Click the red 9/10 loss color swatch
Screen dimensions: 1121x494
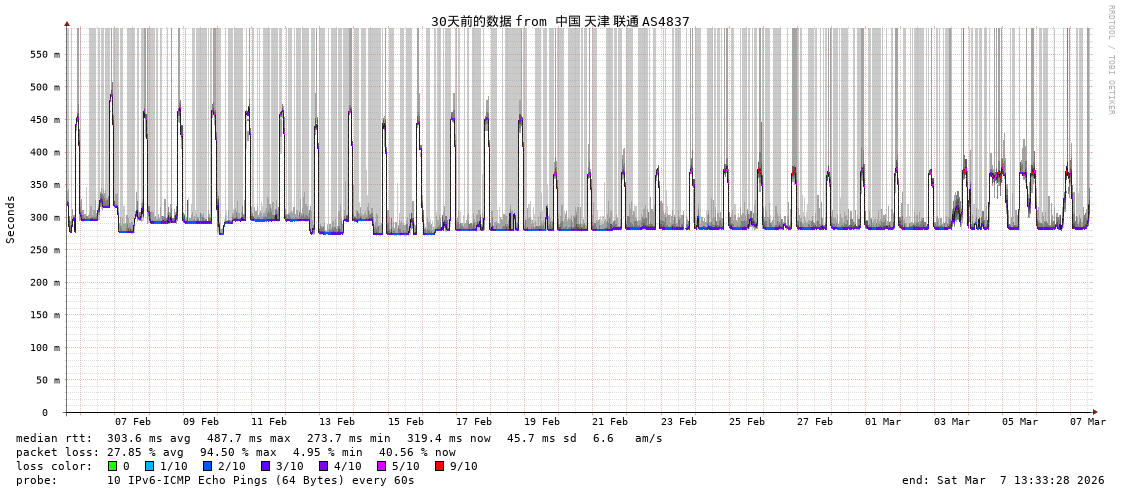(x=440, y=466)
